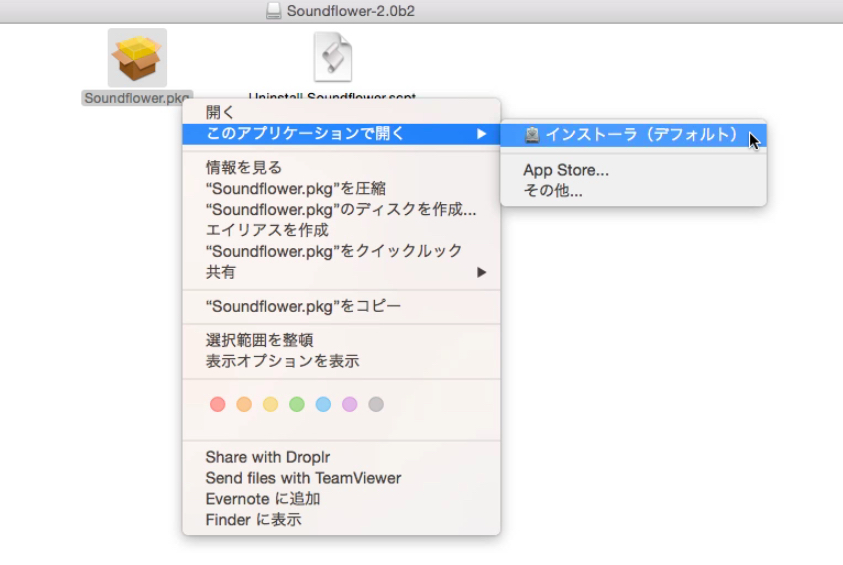Select インストーラ（デフォルト） from the submenu

click(633, 134)
